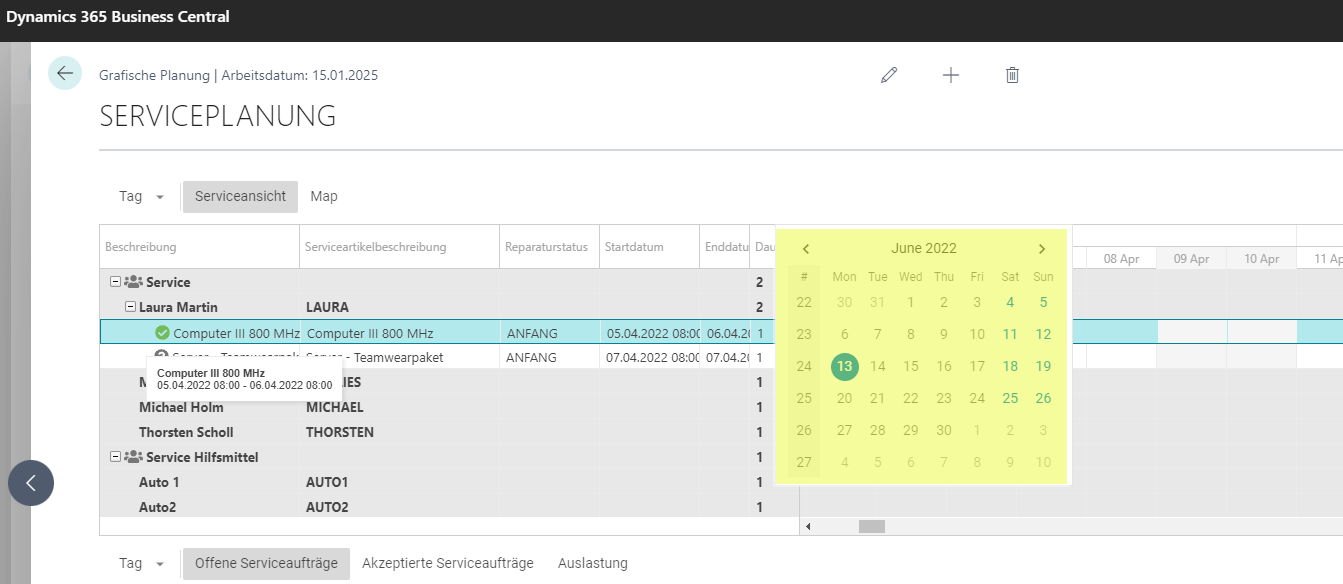Click green check icon of Computer III row
1343x584 pixels.
point(162,333)
